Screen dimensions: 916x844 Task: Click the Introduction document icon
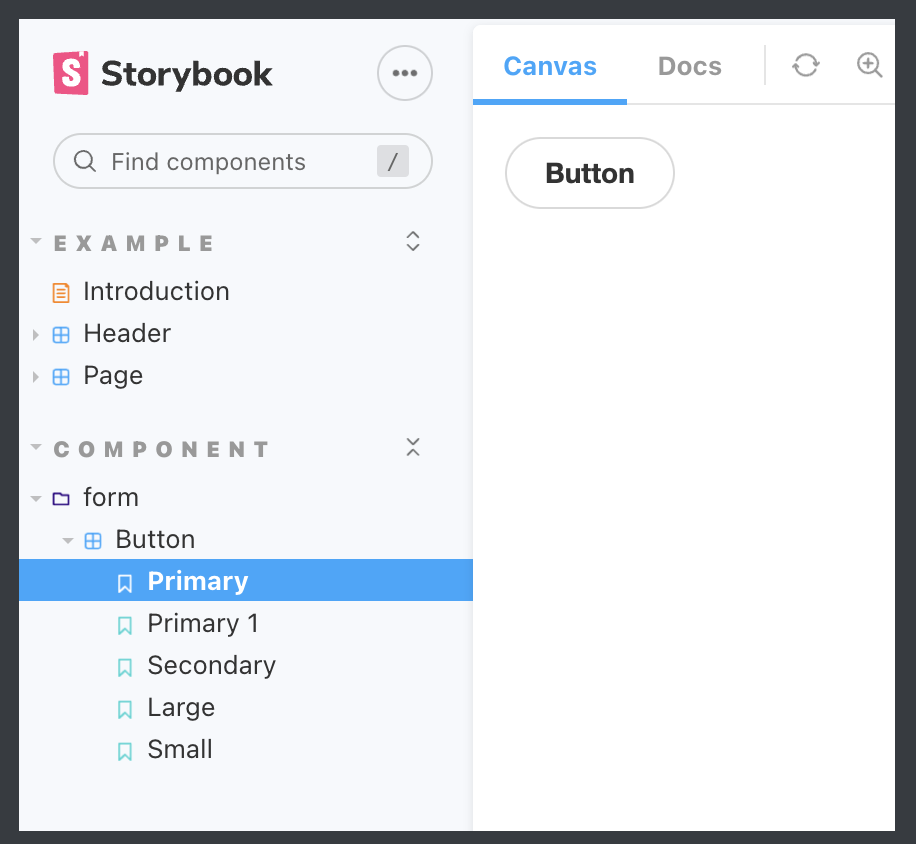61,293
